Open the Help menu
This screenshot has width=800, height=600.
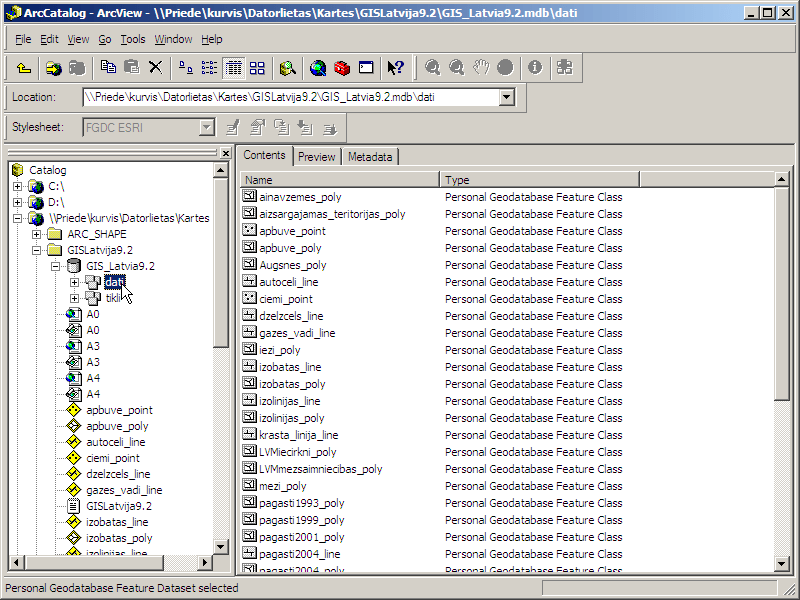(212, 39)
